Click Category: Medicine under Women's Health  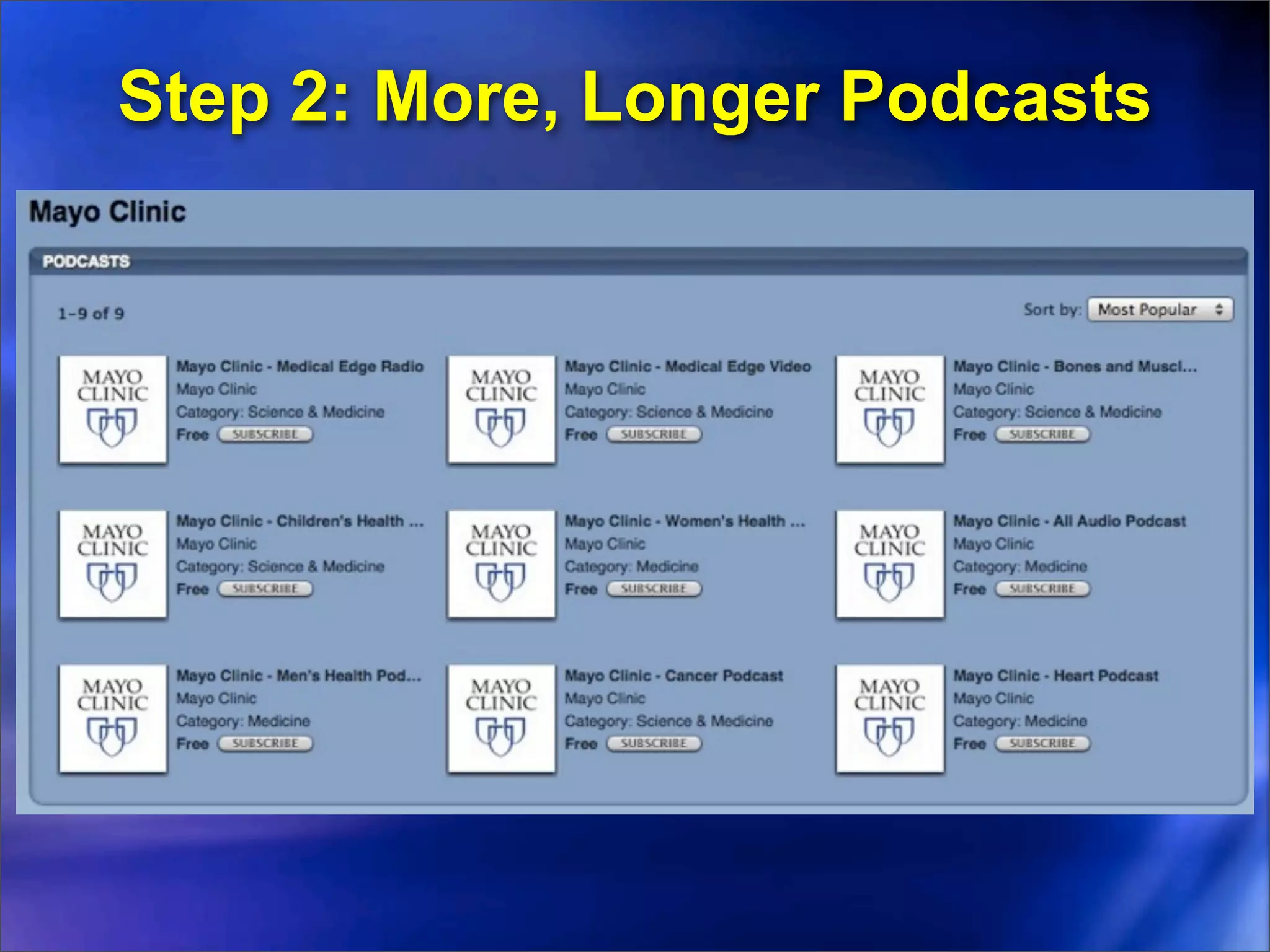tap(631, 566)
